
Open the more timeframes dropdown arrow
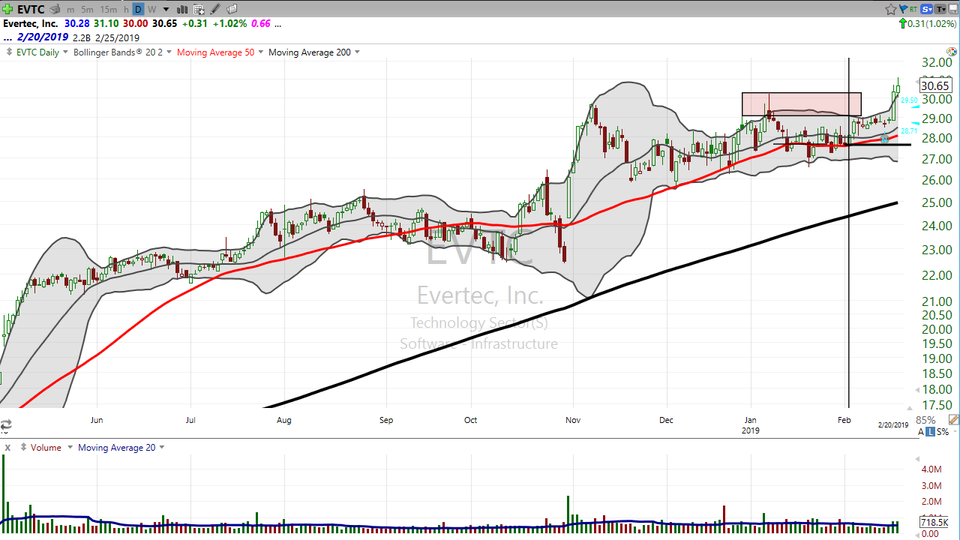coord(166,9)
